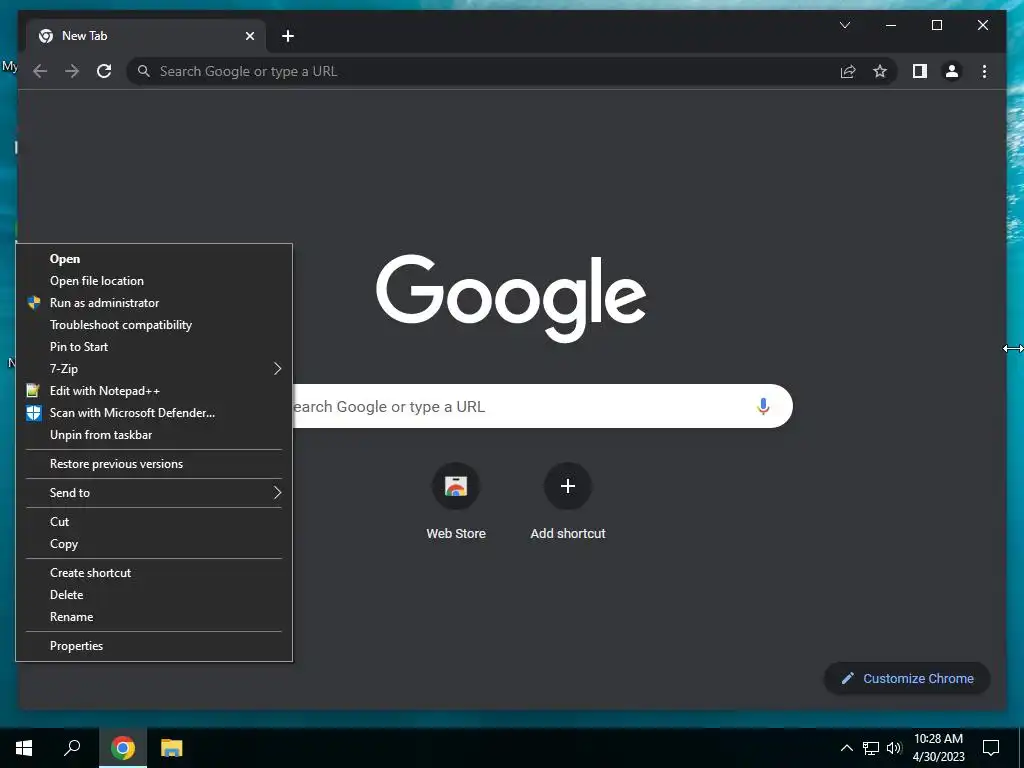Choose Edit with Notepad++
Screen dimensions: 1024x768
click(x=154, y=391)
